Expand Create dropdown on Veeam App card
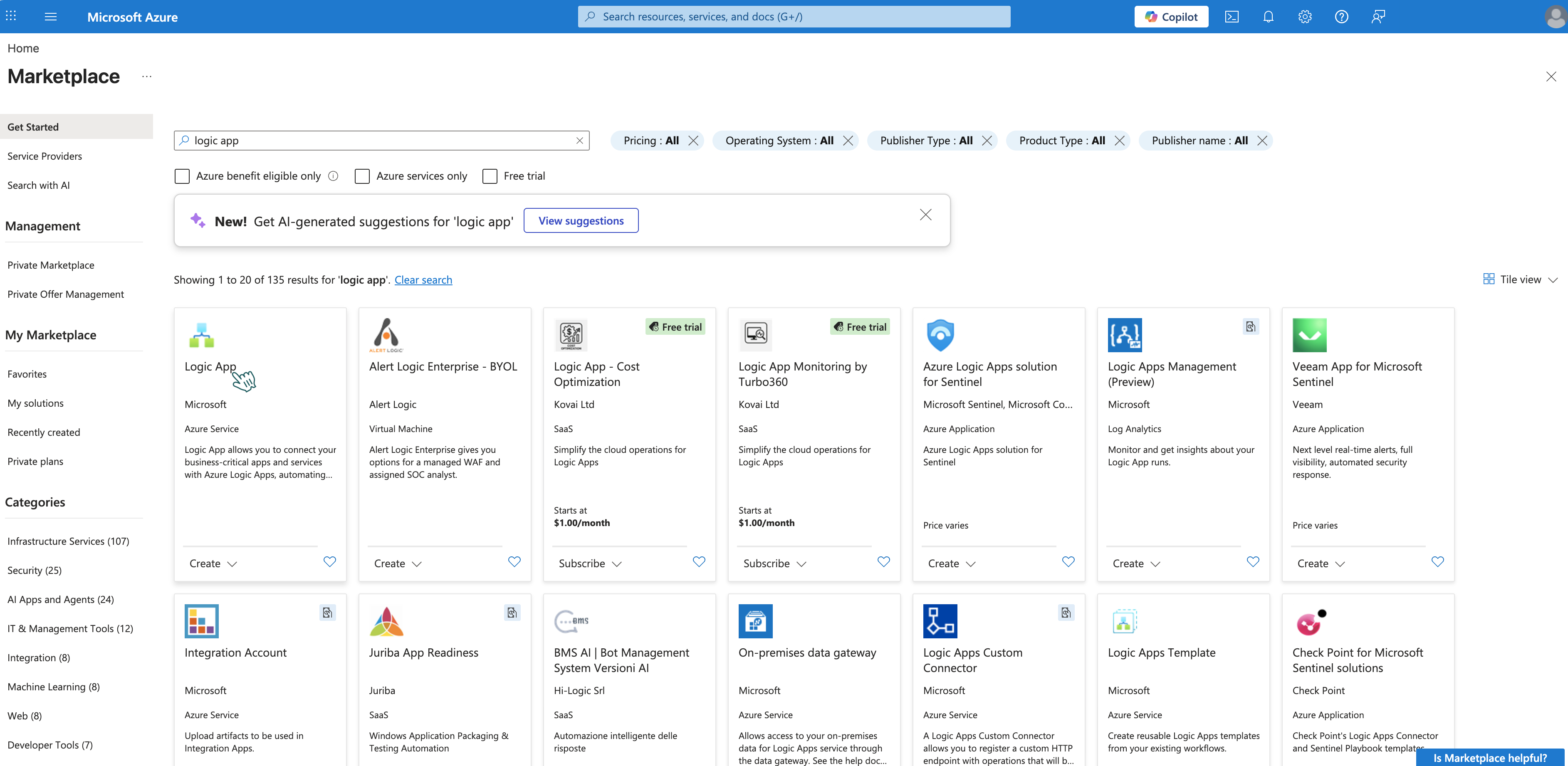The width and height of the screenshot is (1568, 766). (1321, 563)
